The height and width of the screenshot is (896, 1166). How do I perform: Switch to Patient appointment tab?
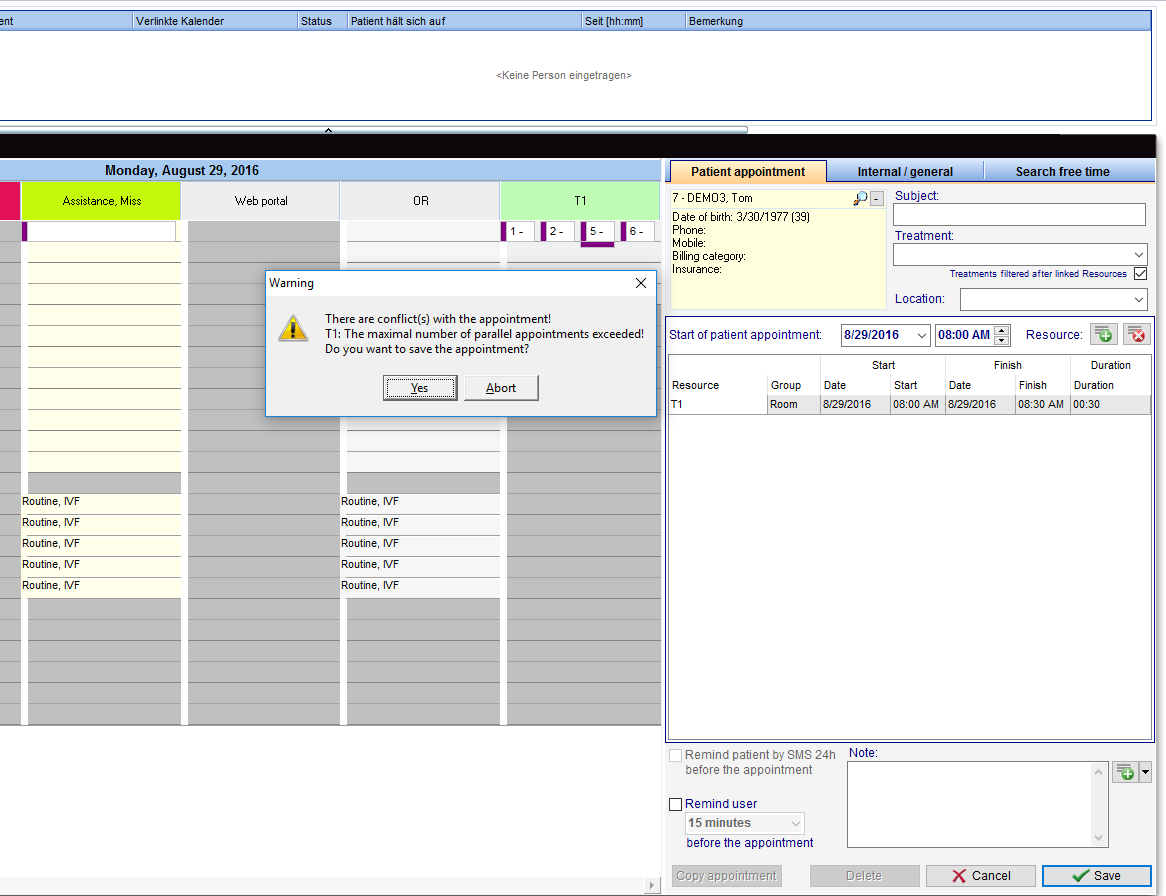click(748, 172)
